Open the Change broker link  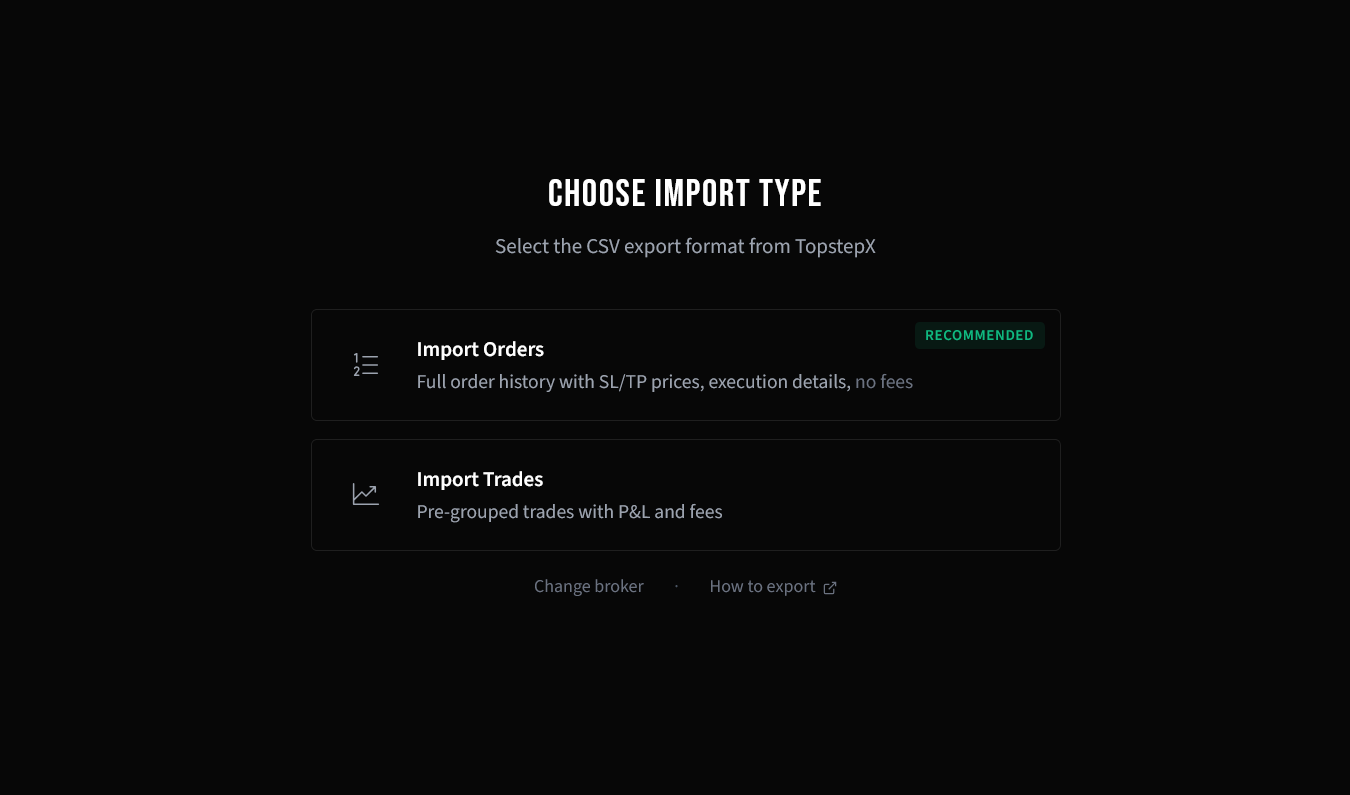click(588, 586)
